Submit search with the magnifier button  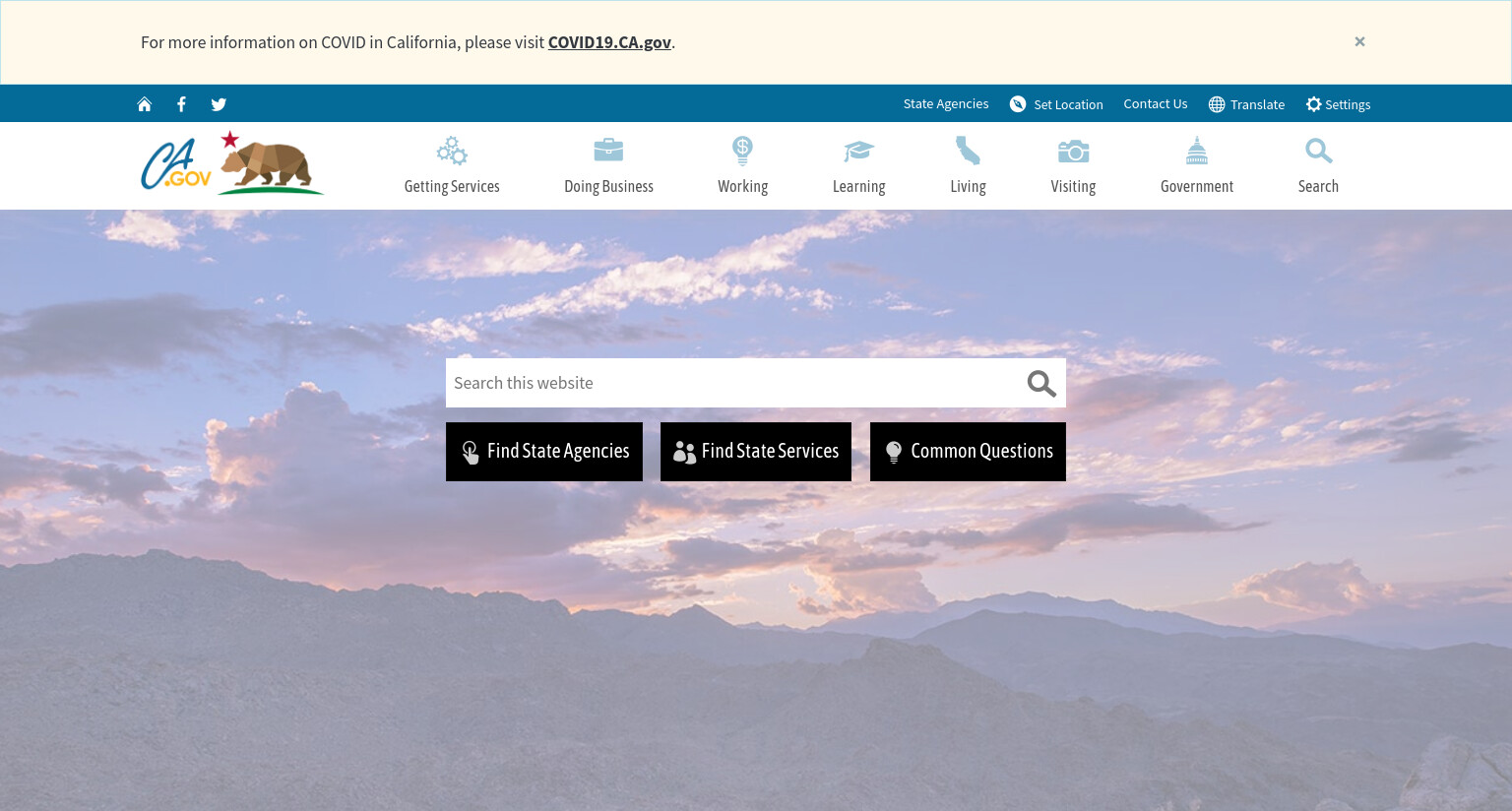1041,384
